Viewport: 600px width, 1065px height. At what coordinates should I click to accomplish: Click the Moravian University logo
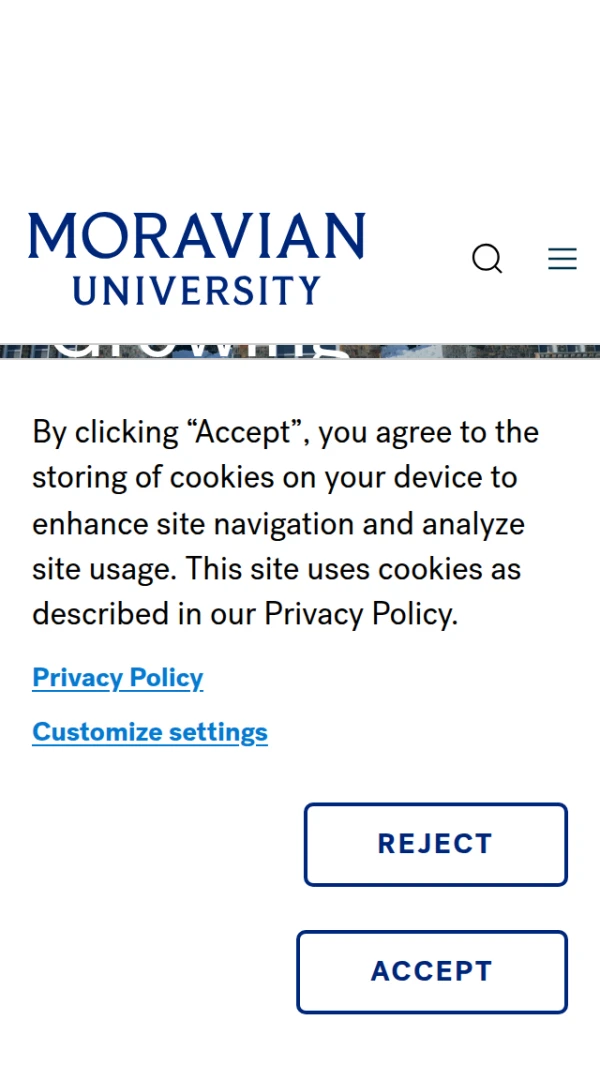(x=196, y=258)
